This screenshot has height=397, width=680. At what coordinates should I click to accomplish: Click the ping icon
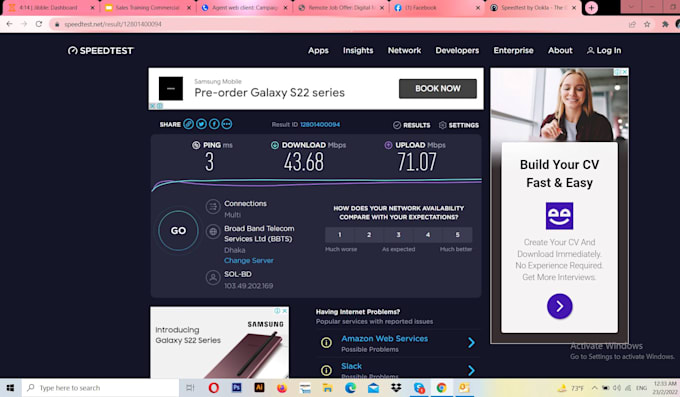coord(196,145)
